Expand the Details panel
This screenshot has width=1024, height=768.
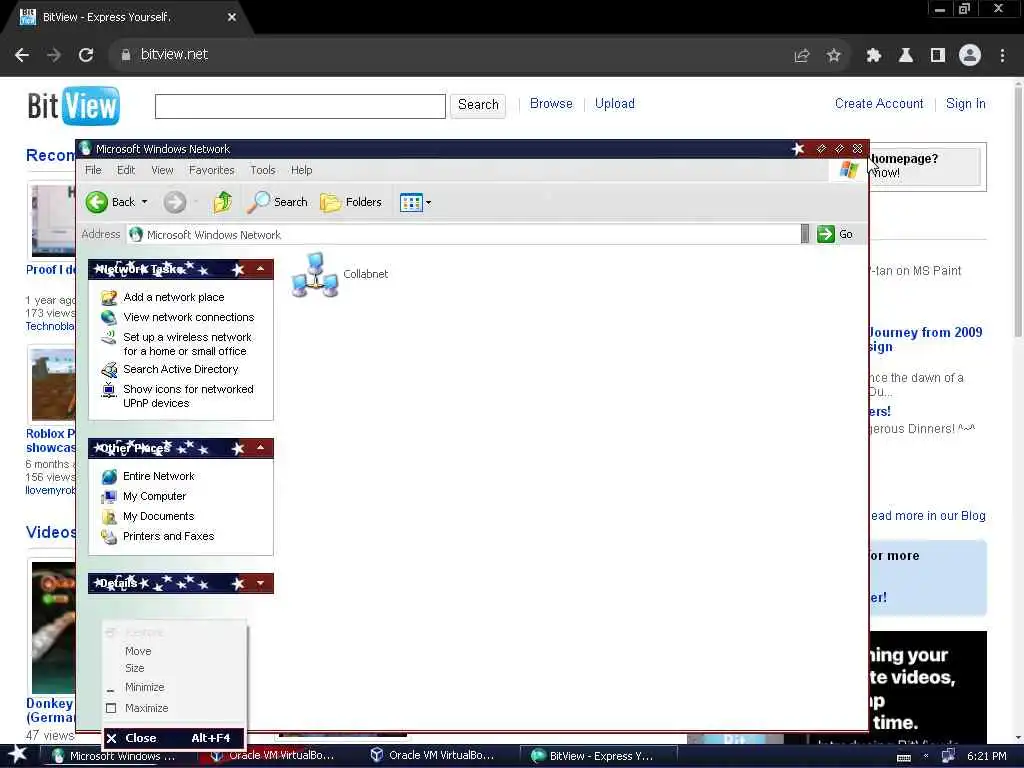(261, 583)
